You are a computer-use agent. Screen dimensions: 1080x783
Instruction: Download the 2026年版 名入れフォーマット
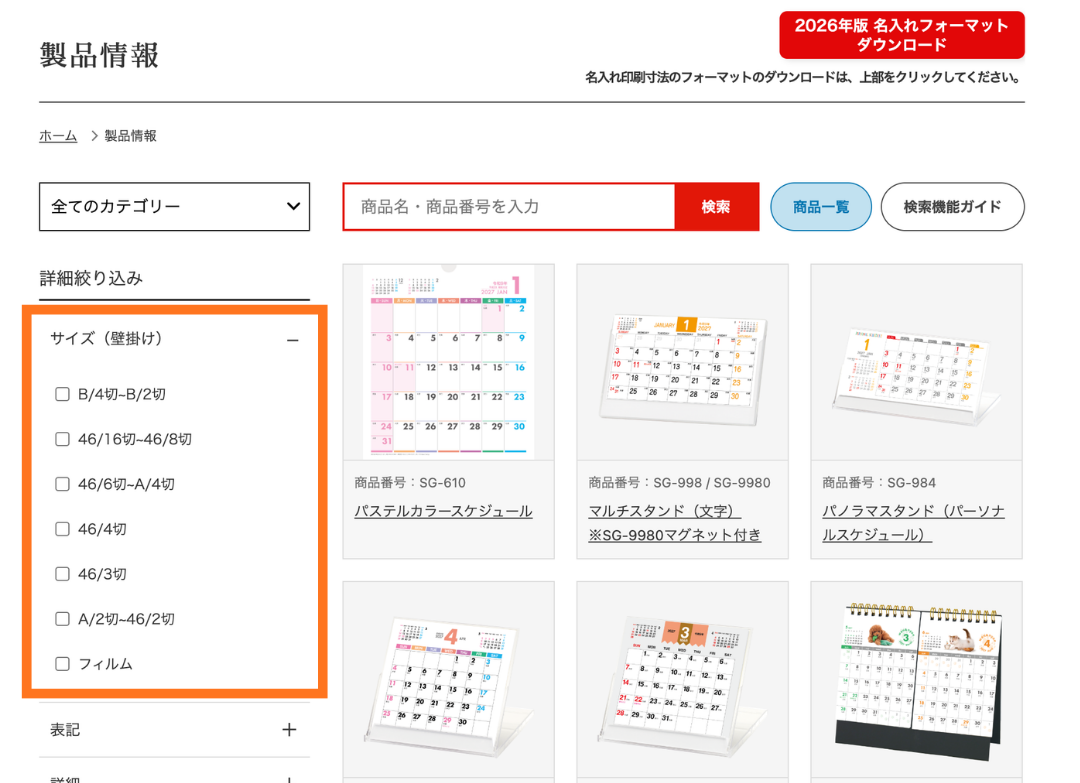click(x=901, y=35)
